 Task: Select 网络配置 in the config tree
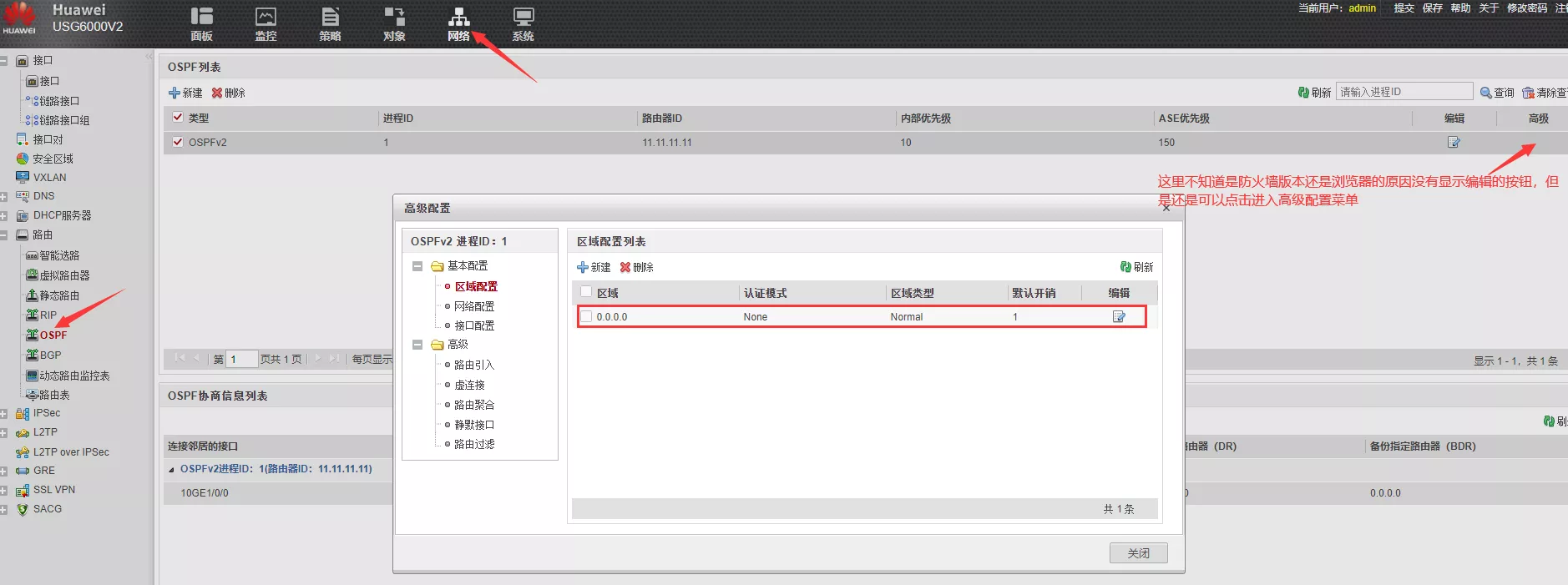click(x=474, y=306)
